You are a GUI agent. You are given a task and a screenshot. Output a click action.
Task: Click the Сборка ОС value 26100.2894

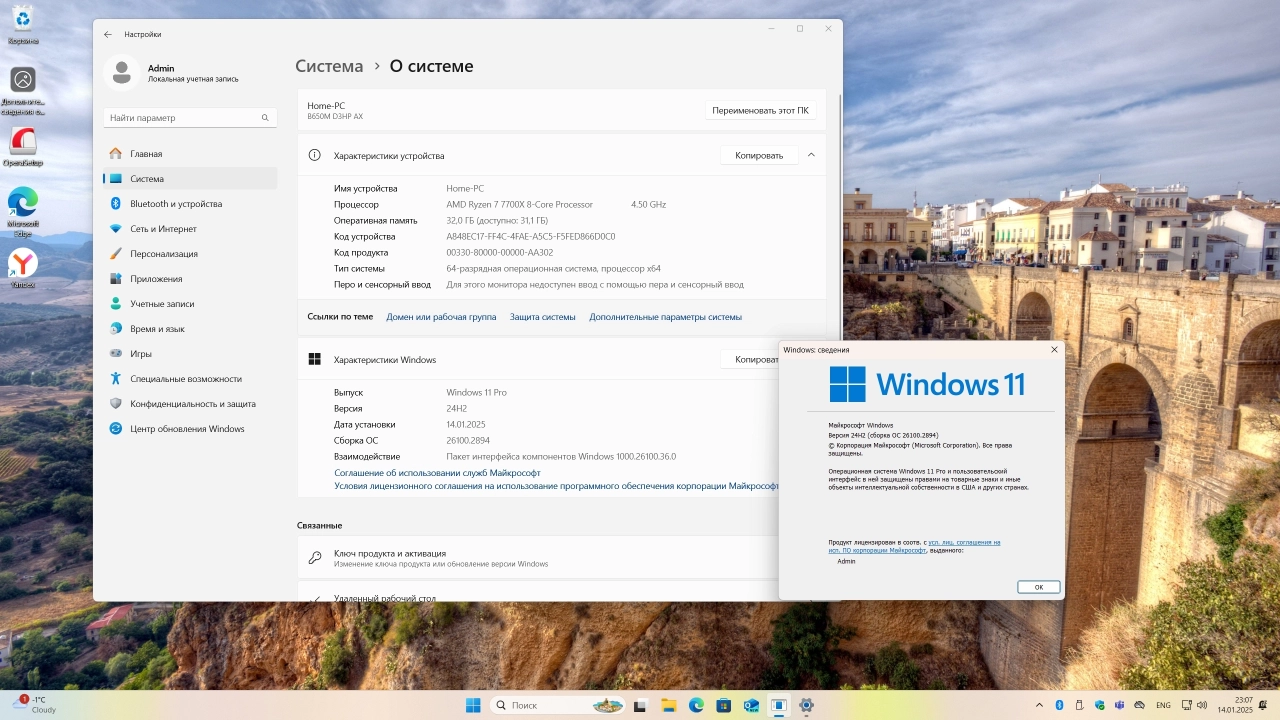[x=468, y=440]
